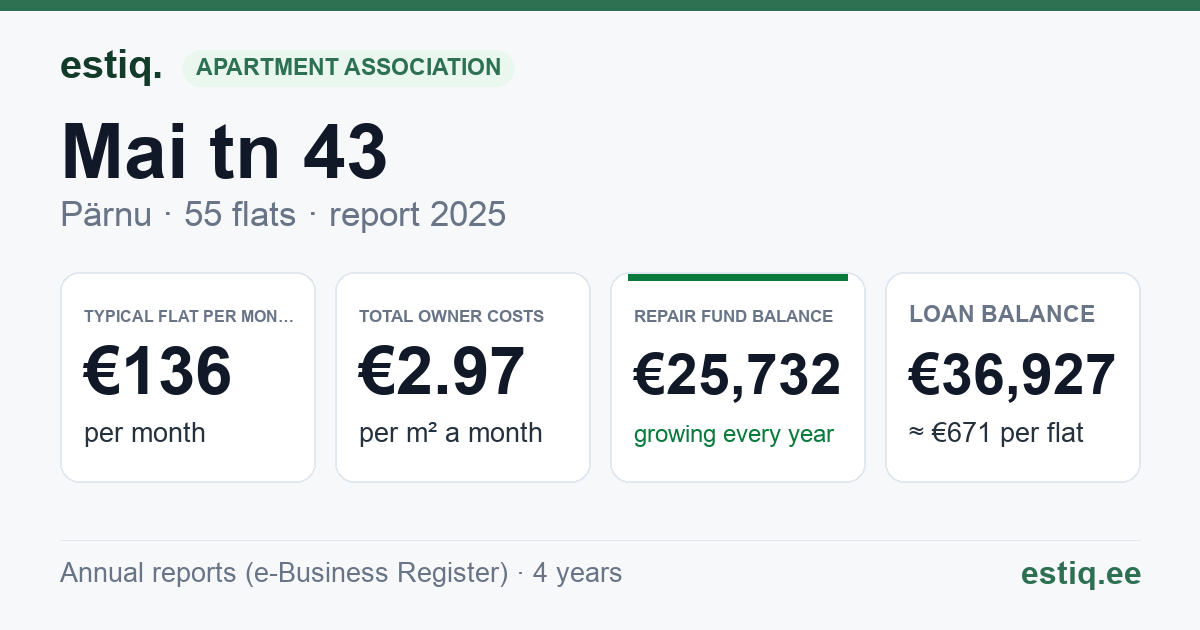
Task: Click the Mai tn 43 heading
Action: (224, 152)
